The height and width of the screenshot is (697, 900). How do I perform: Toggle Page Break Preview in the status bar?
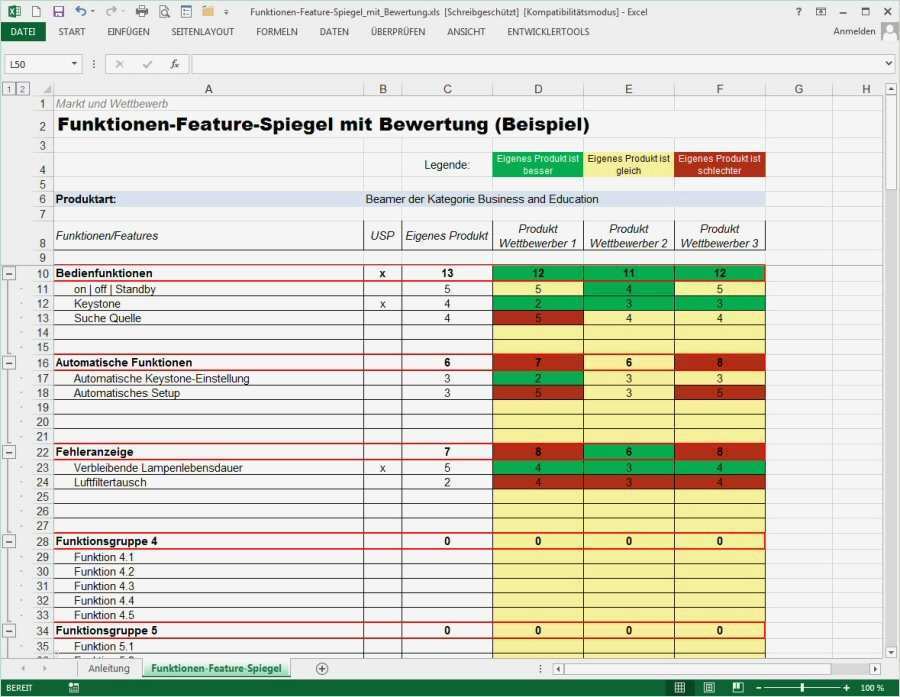point(738,688)
